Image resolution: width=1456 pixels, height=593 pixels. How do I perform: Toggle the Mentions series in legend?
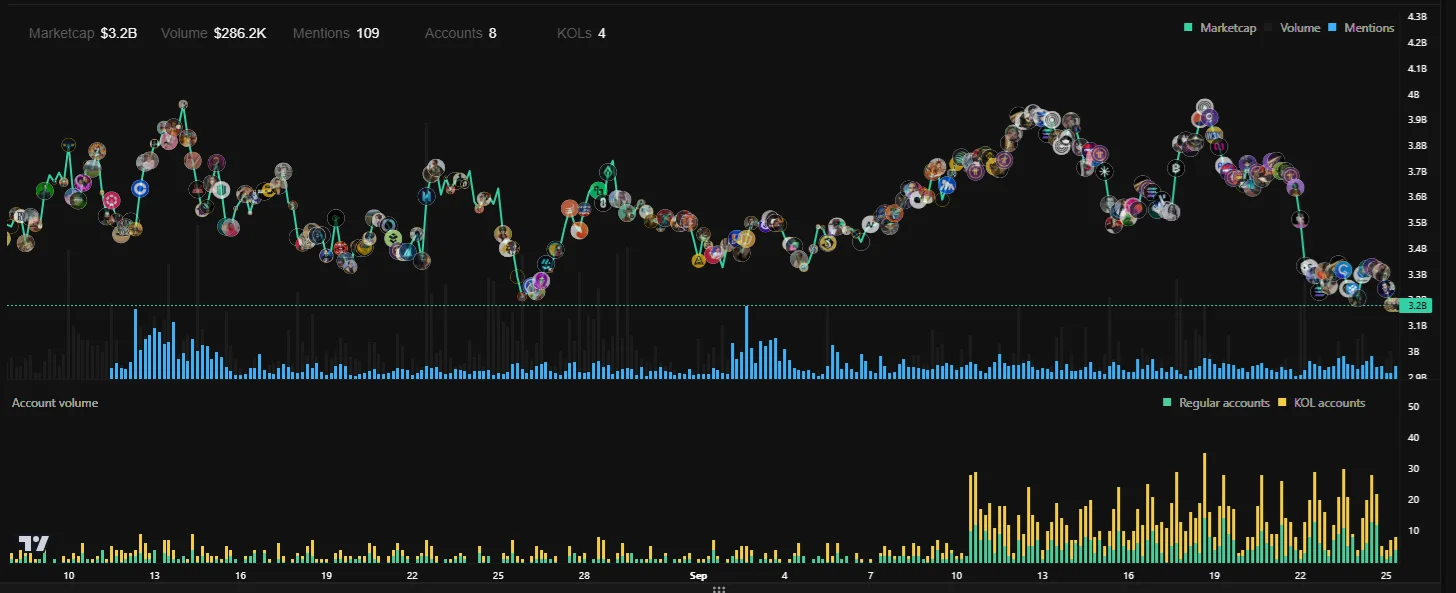[x=1362, y=28]
